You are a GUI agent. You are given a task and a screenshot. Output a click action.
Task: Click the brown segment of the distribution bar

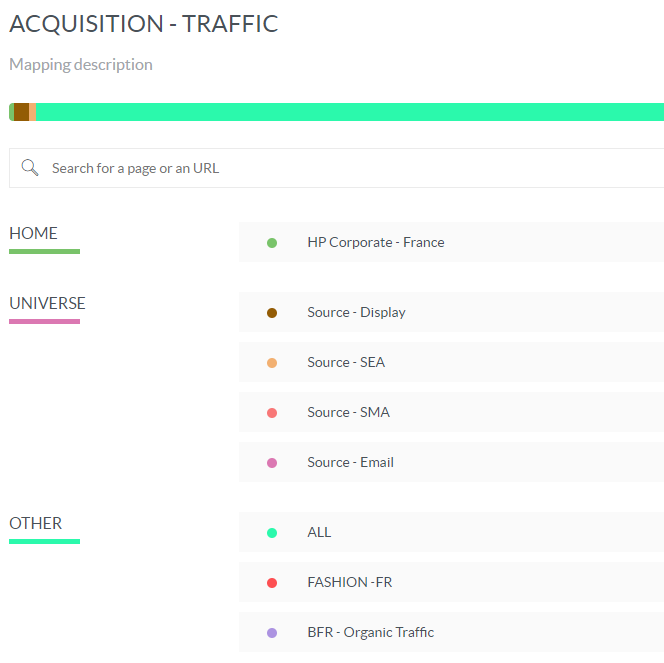pos(21,112)
